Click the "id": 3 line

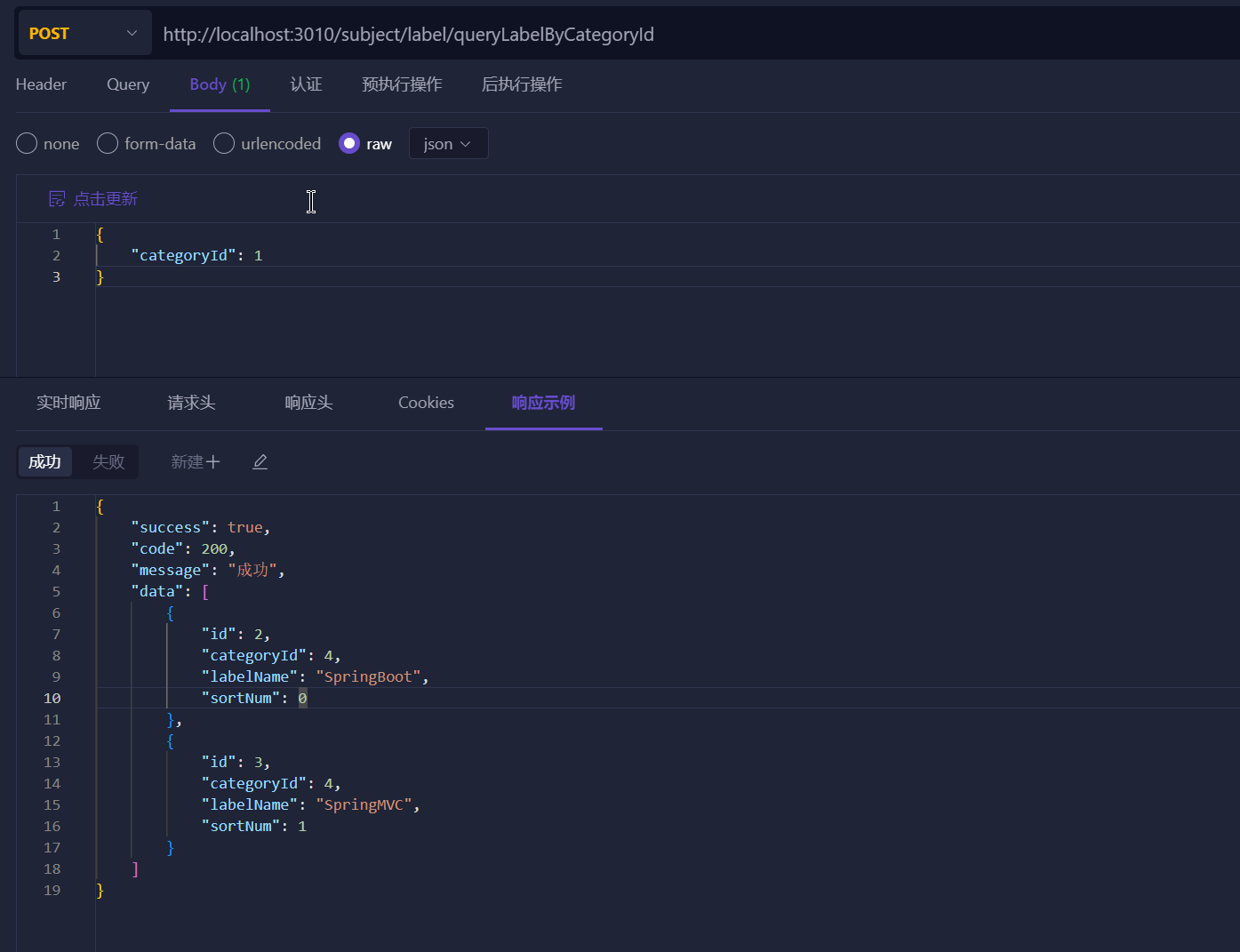point(236,762)
